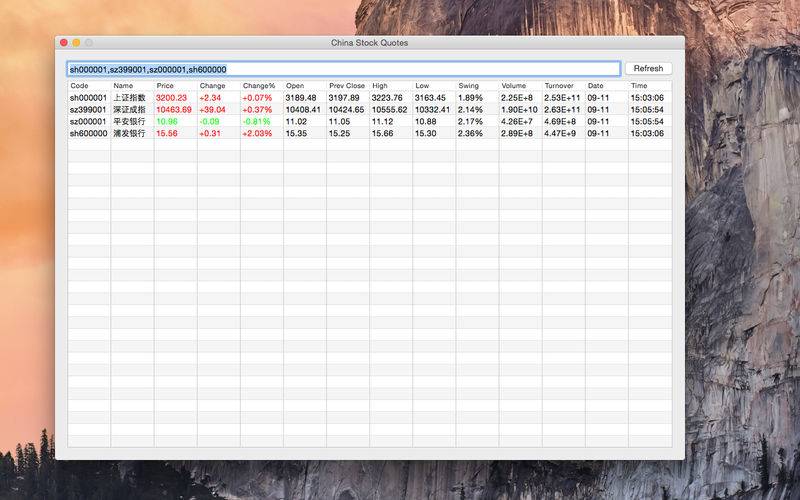The image size is (800, 500).
Task: Close the China Stock Quotes window
Action: click(64, 43)
